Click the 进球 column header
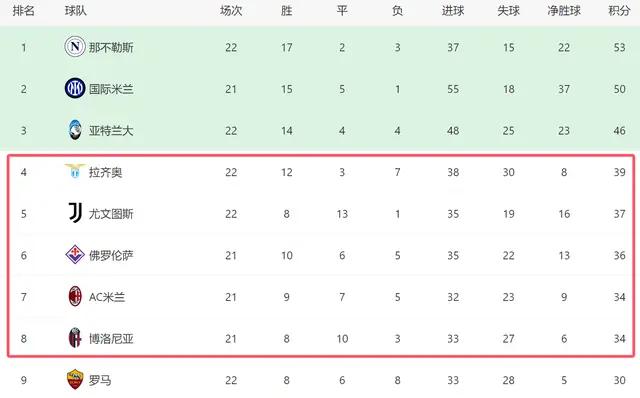 pyautogui.click(x=453, y=11)
